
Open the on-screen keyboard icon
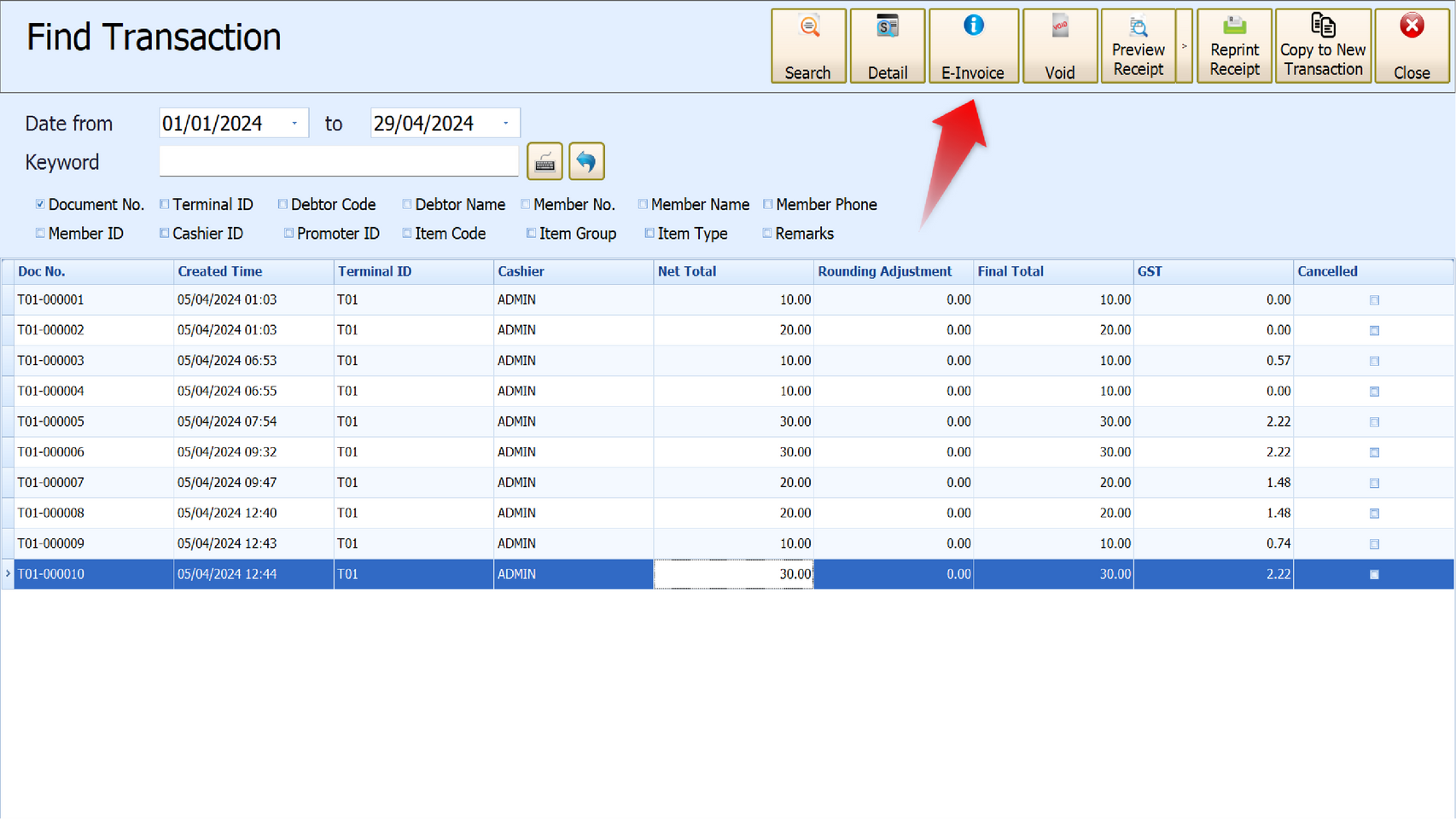click(545, 161)
